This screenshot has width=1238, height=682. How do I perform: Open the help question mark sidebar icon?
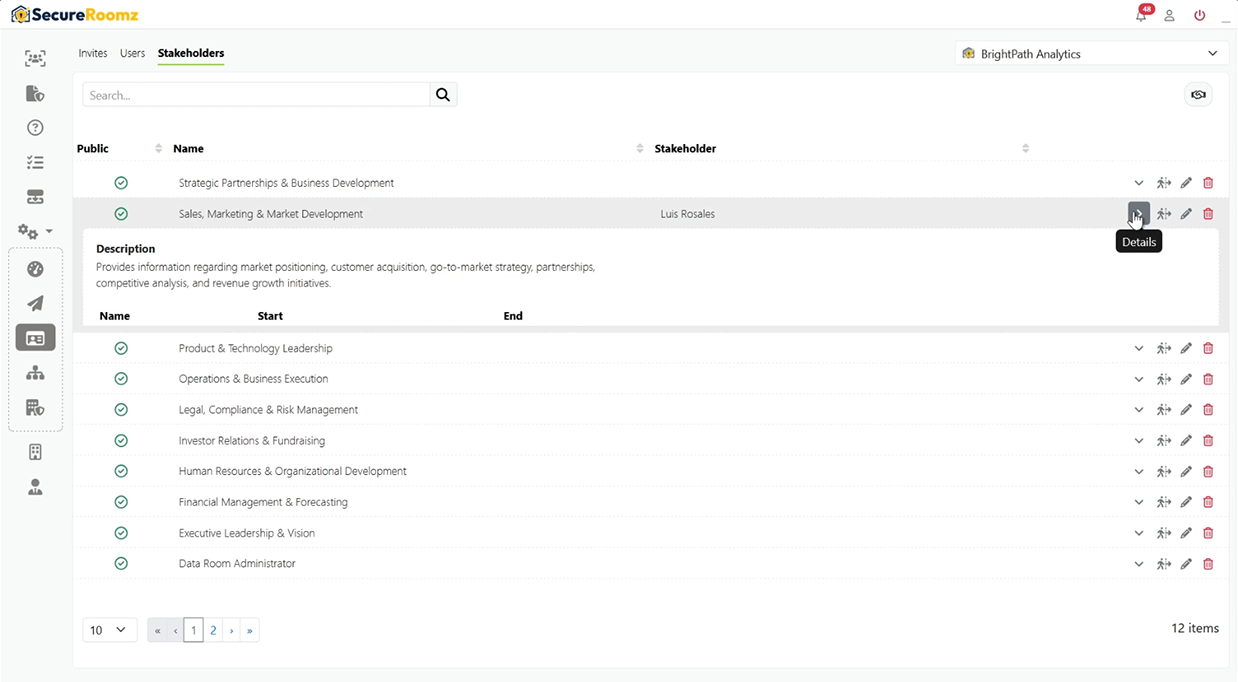pos(35,127)
